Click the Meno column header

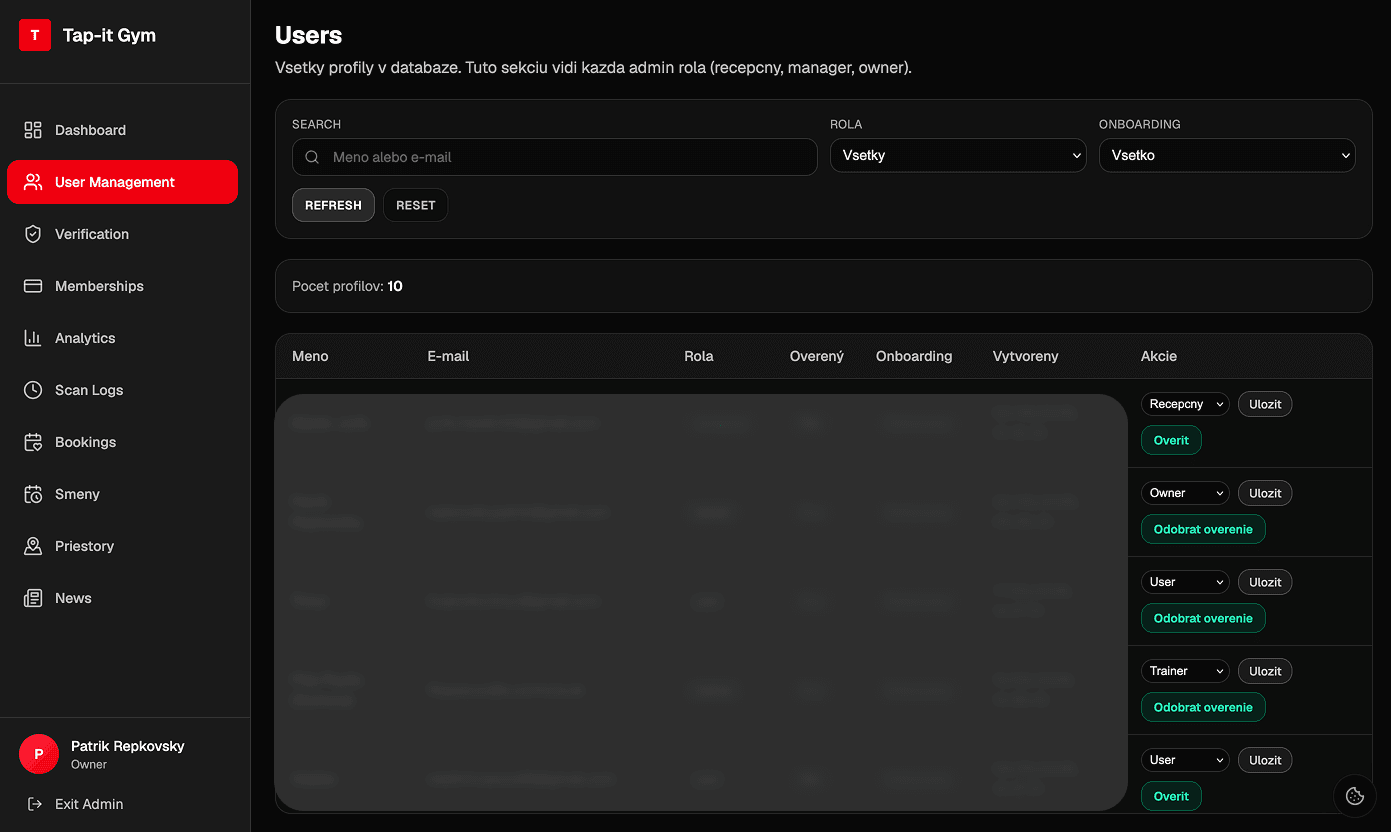point(310,356)
